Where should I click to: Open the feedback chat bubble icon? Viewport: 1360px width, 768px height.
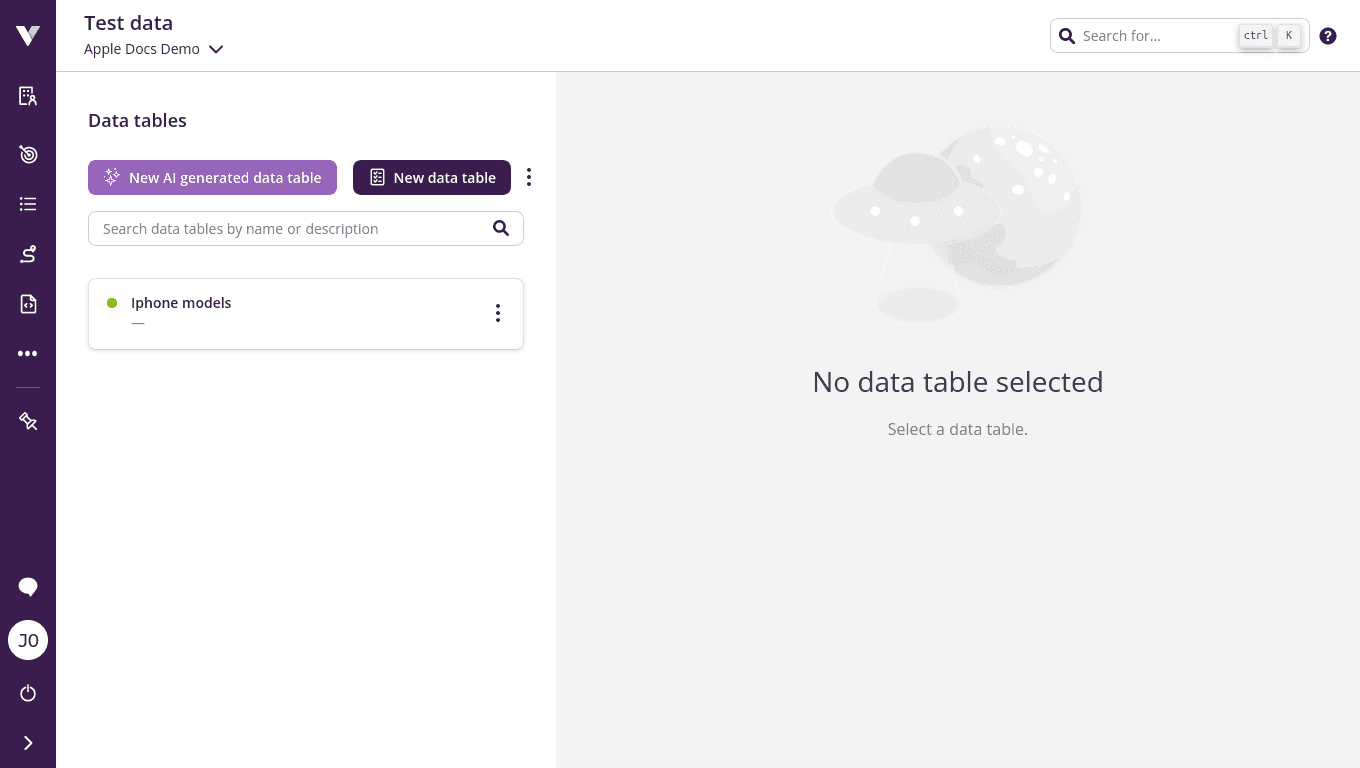pos(27,587)
